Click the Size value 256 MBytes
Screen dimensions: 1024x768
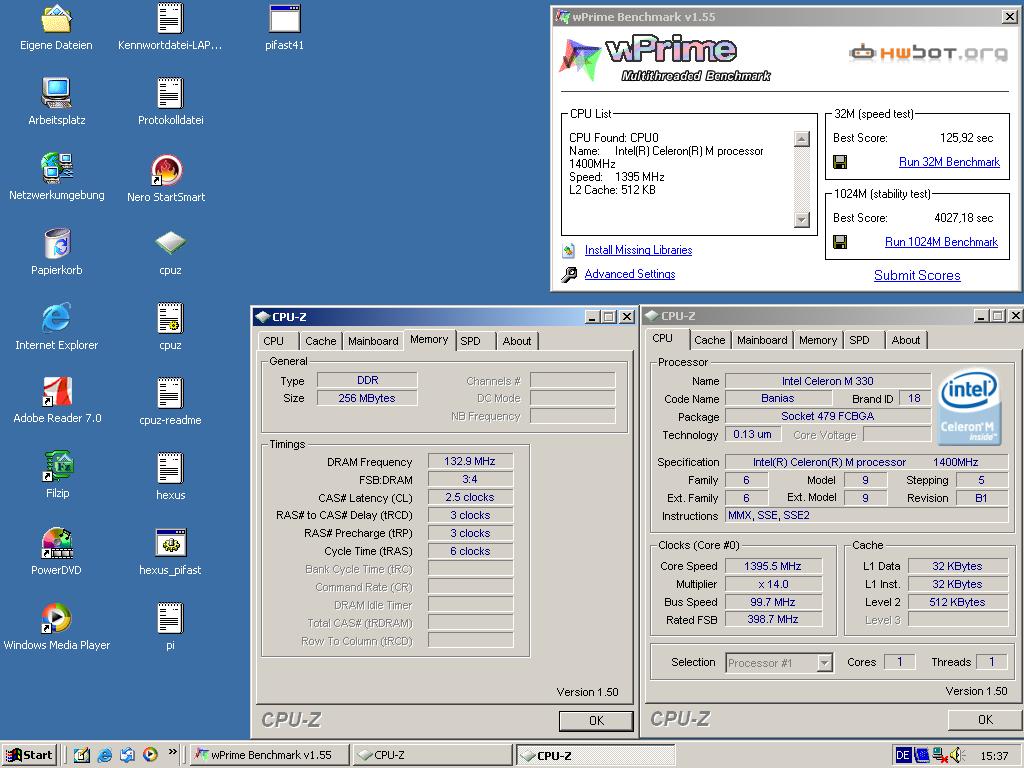(367, 398)
